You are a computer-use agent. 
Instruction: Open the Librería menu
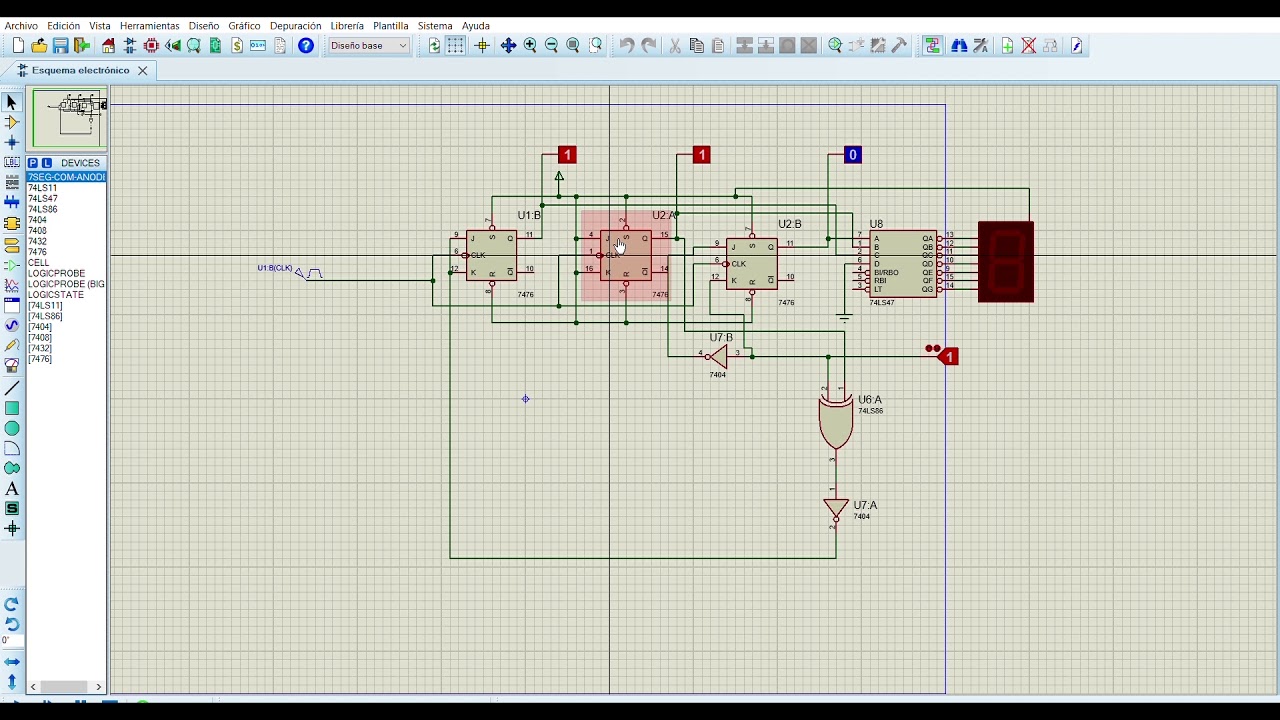click(x=347, y=26)
